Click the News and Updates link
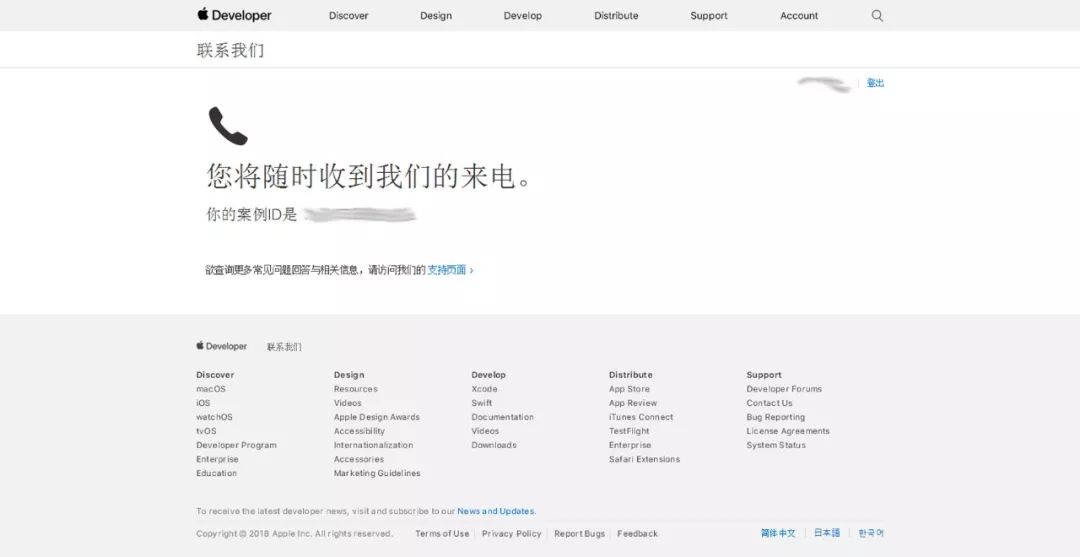The image size is (1080, 557). point(495,511)
